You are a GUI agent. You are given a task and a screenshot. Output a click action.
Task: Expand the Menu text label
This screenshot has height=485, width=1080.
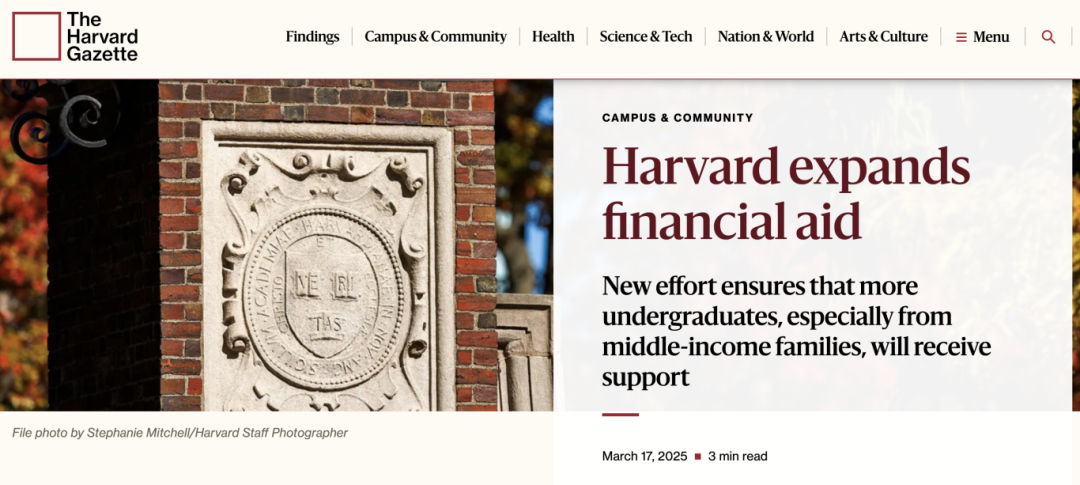click(991, 37)
